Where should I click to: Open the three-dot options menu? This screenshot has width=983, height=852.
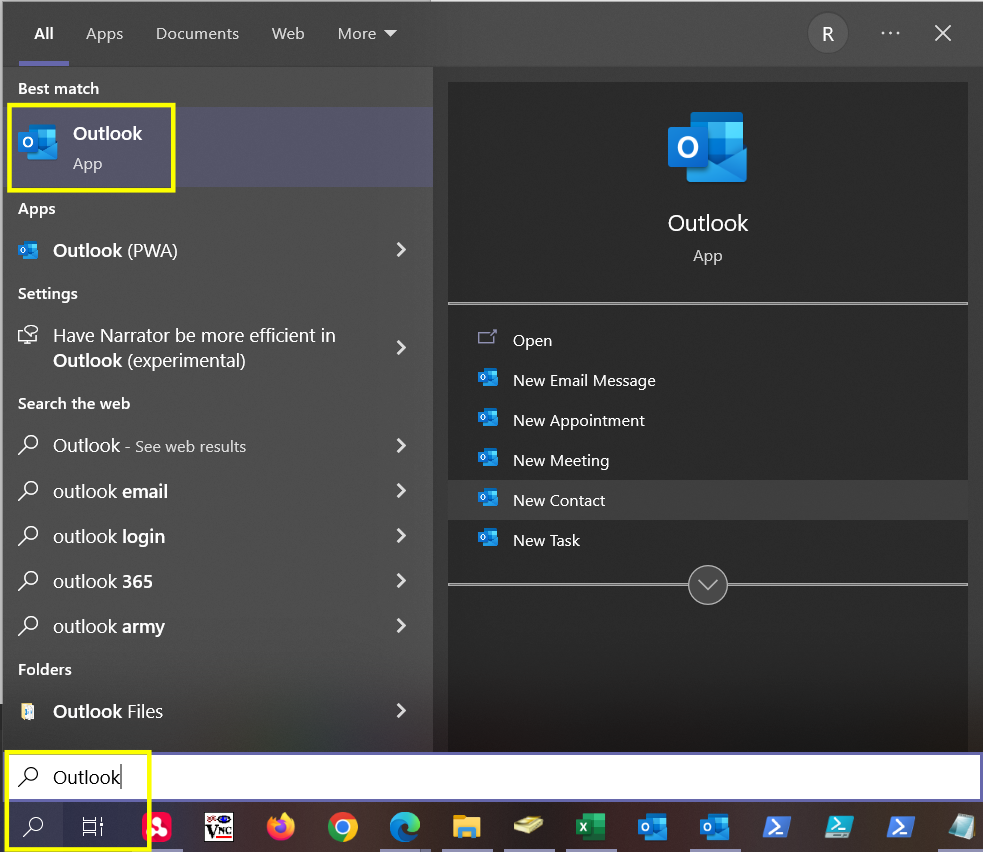point(890,33)
